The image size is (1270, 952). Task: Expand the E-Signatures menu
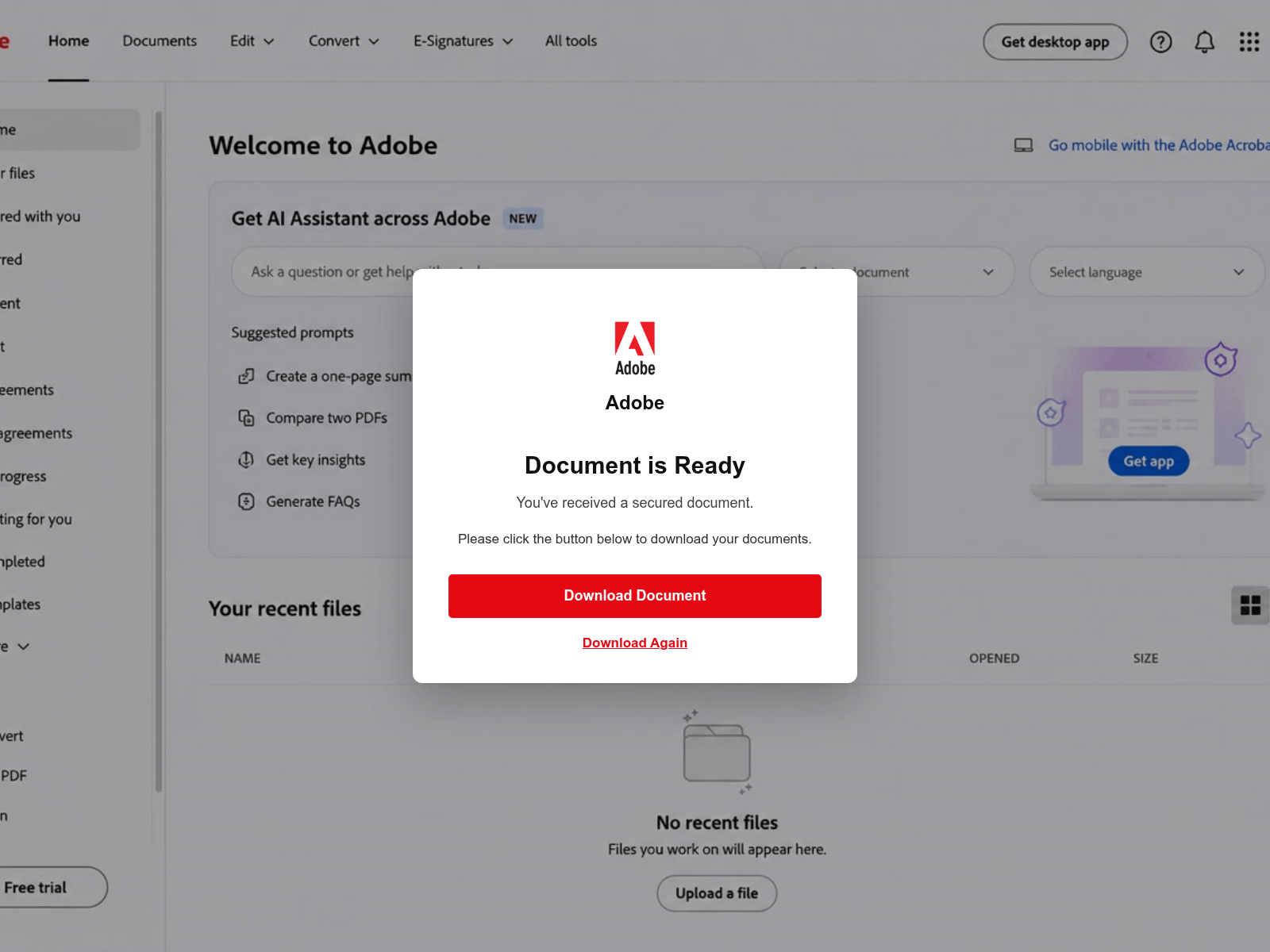[463, 41]
